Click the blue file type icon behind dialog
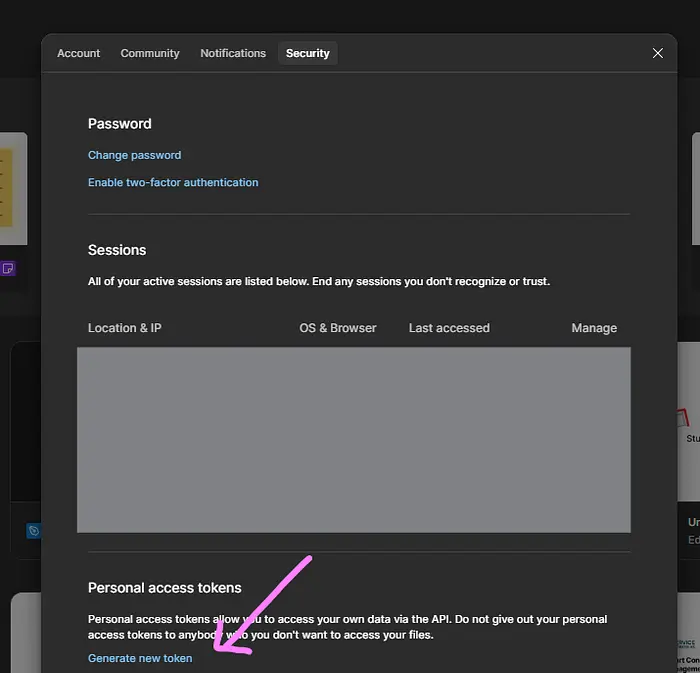 (33, 531)
